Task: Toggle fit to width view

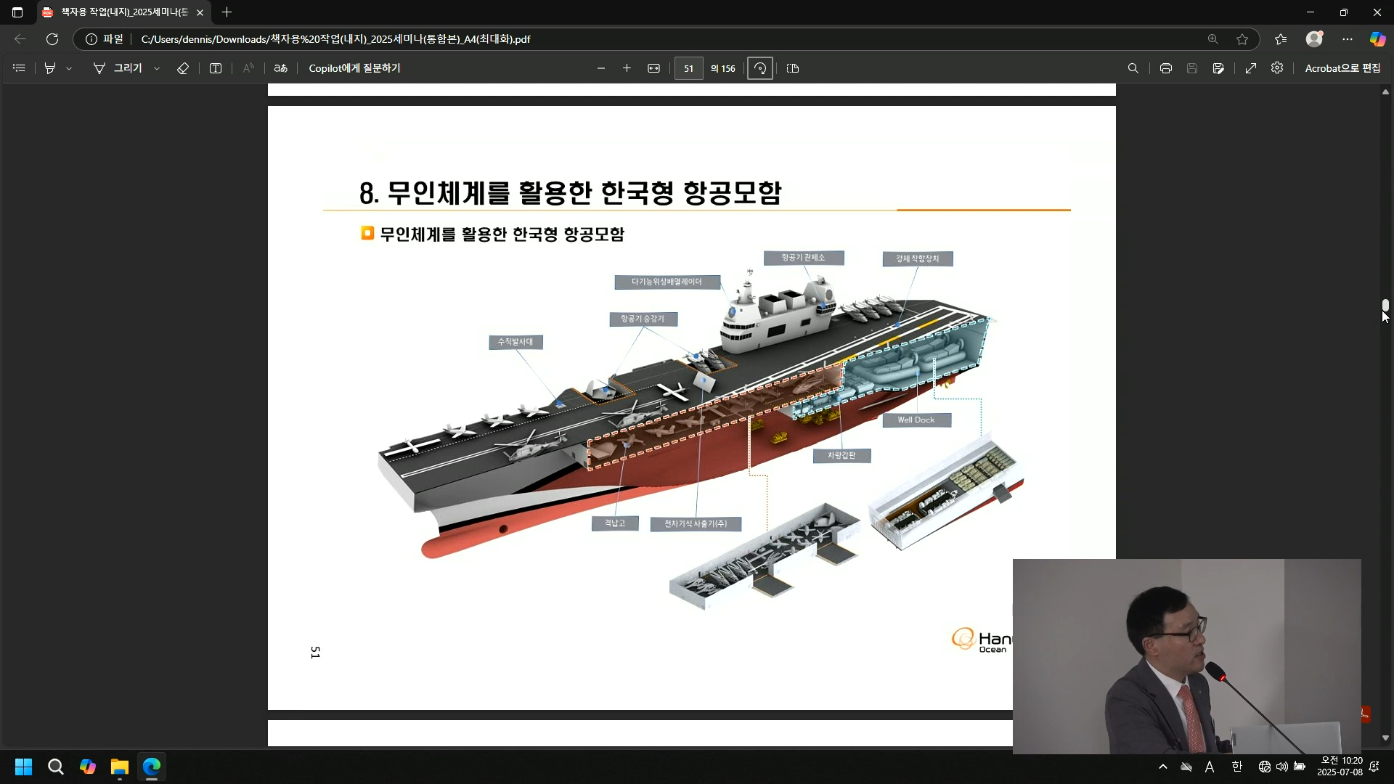Action: (654, 68)
